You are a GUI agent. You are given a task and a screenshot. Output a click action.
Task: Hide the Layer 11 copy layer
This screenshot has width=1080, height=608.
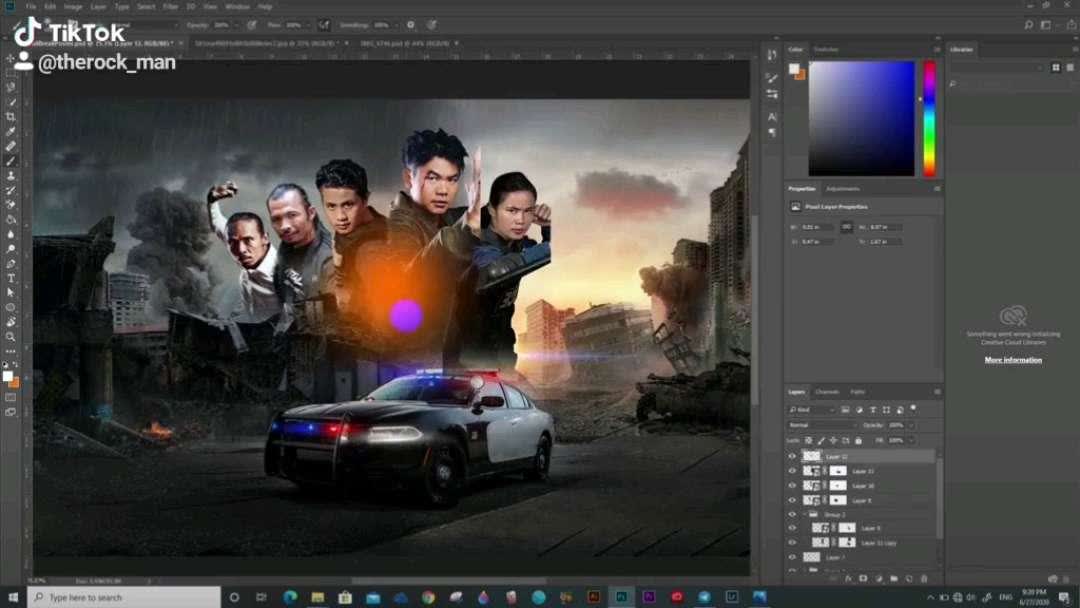click(x=791, y=541)
